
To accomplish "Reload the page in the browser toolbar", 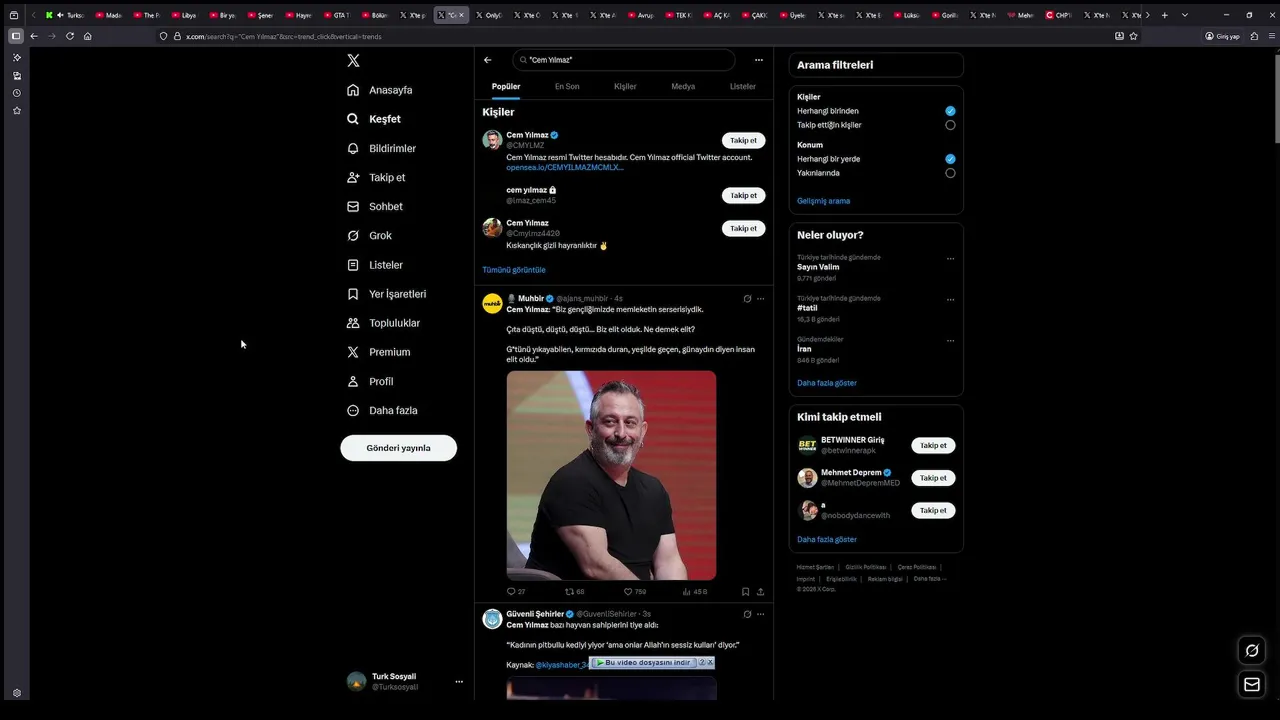I will coord(69,36).
